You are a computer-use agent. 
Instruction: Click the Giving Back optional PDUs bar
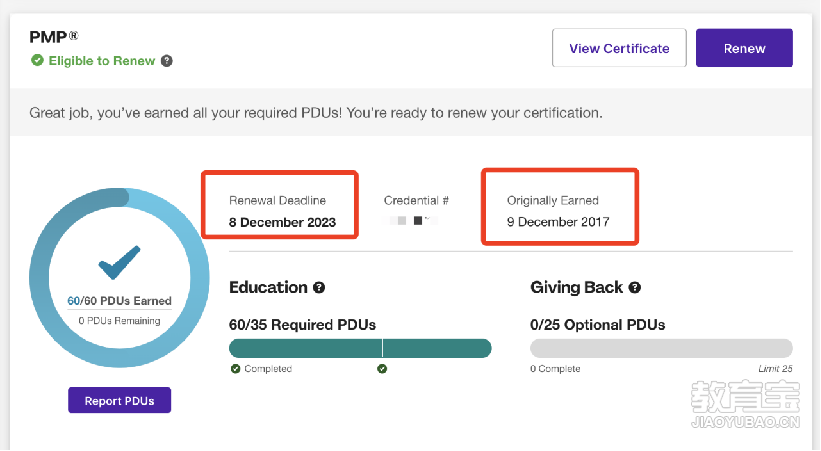[661, 348]
